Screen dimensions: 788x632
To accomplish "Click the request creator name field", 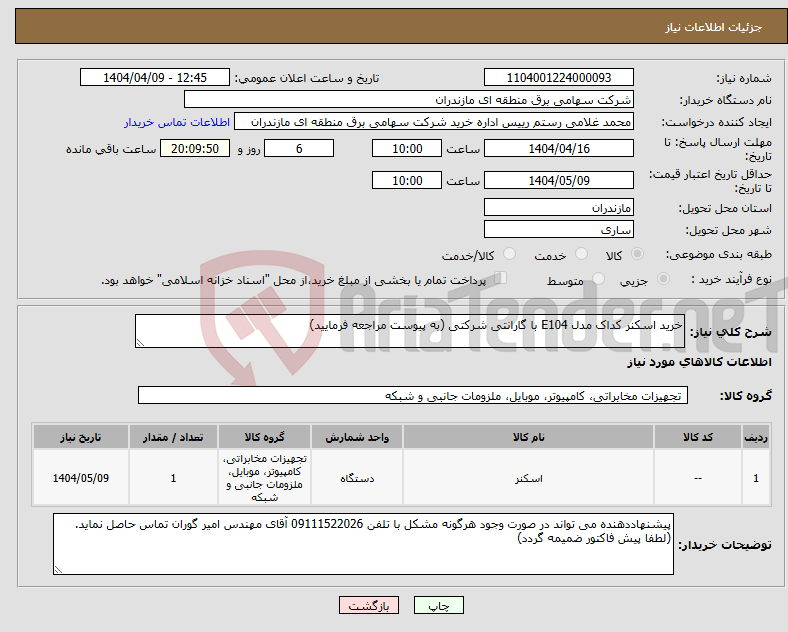I will coord(434,122).
